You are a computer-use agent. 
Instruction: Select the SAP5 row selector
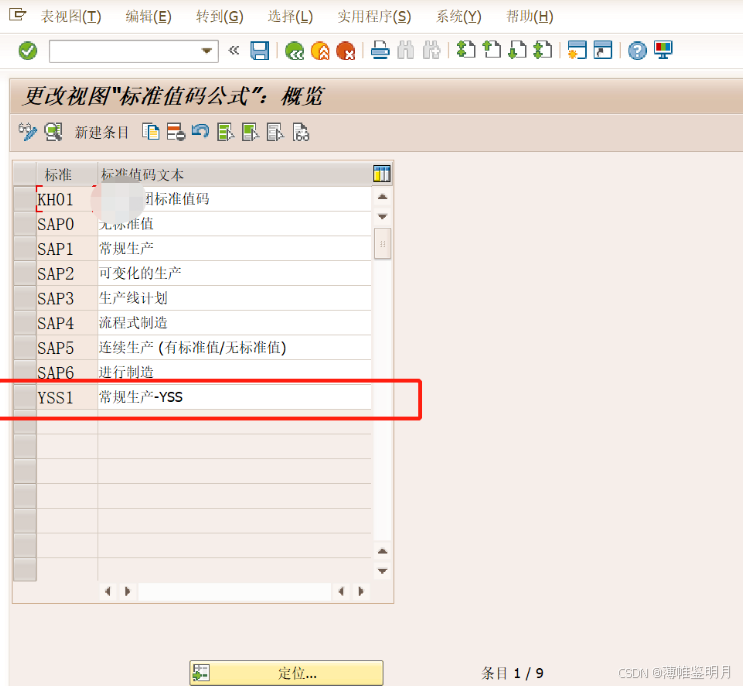click(x=25, y=347)
